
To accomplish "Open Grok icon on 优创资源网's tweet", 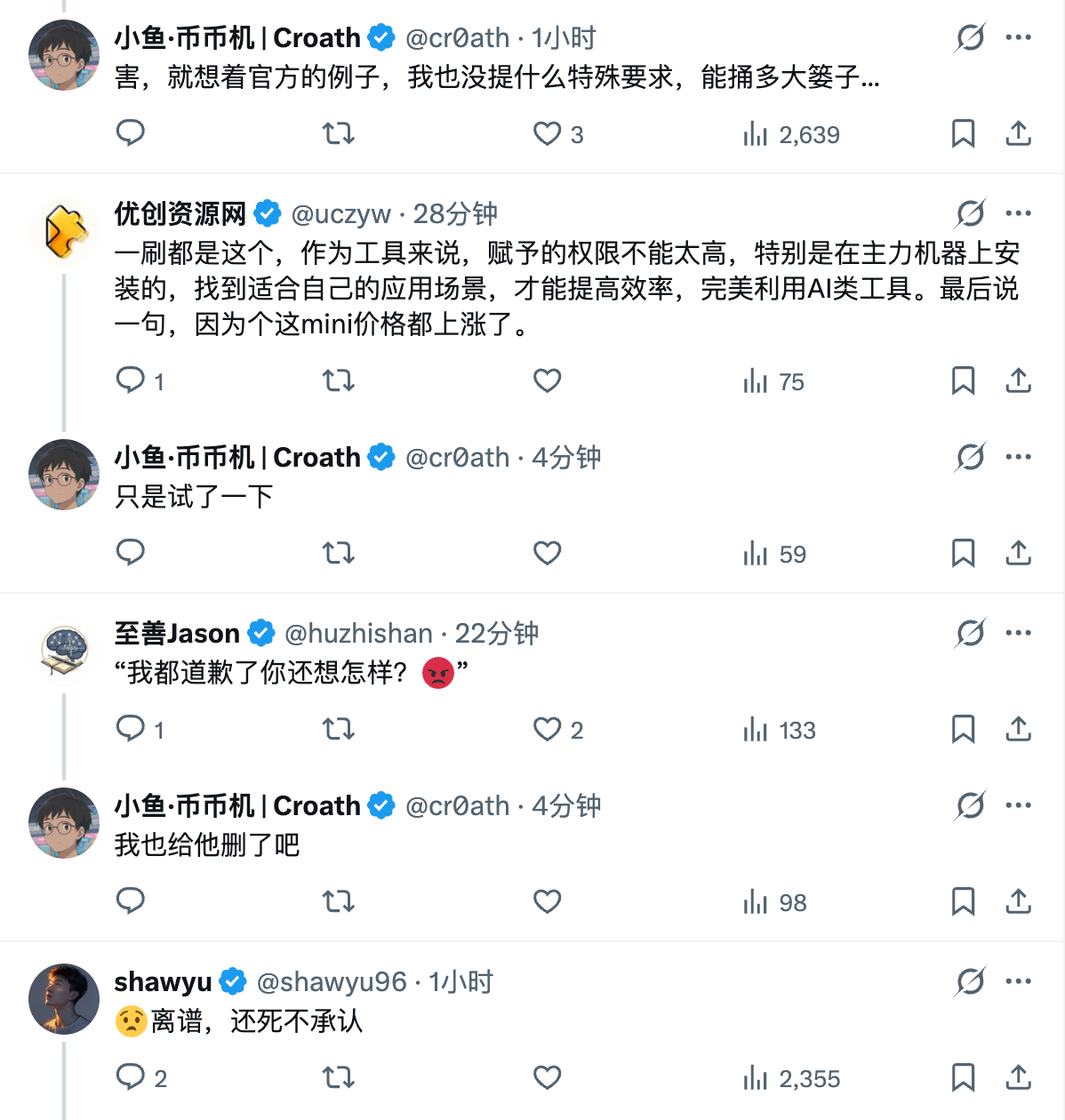I will click(x=970, y=213).
